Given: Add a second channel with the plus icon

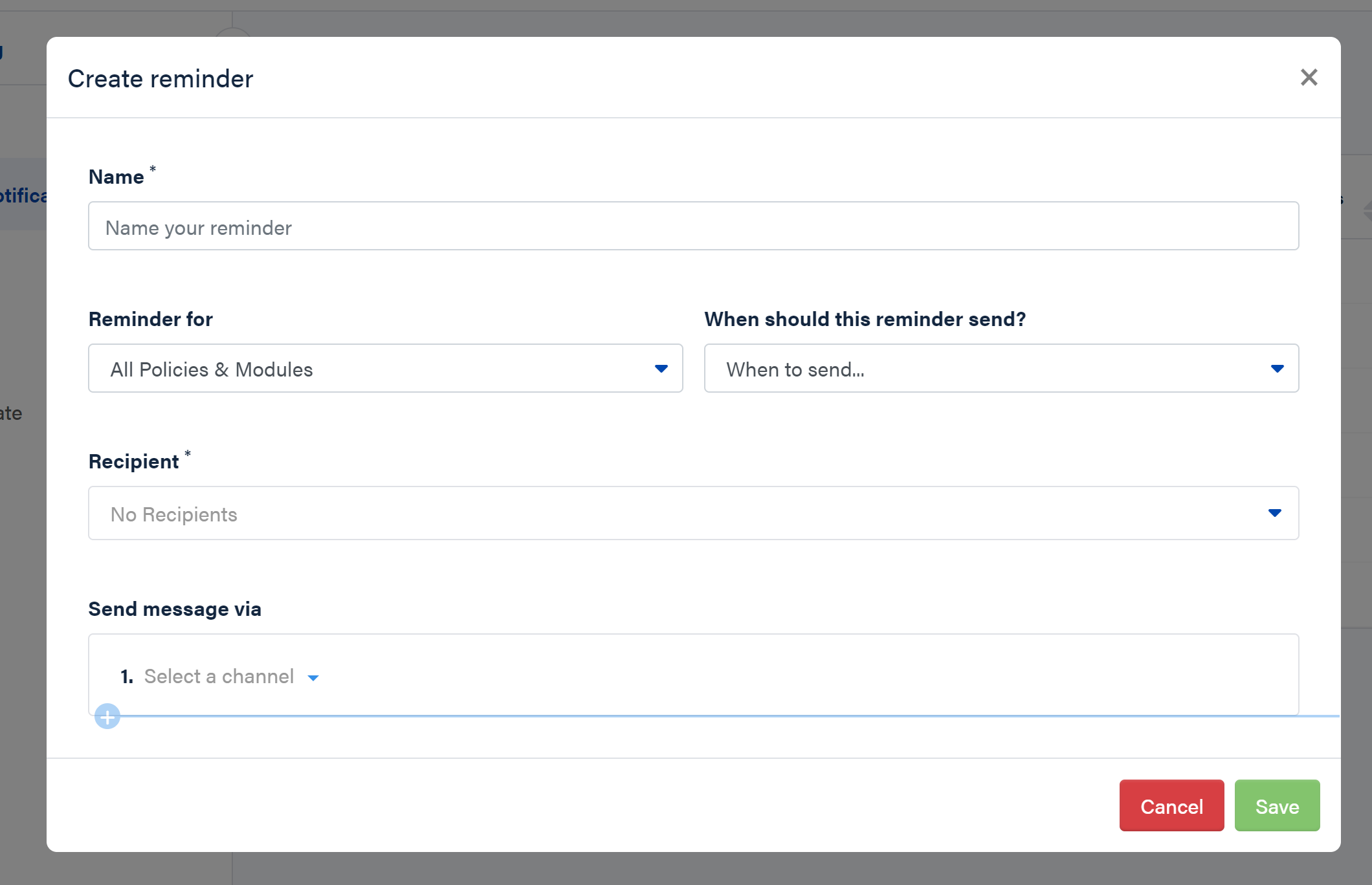Looking at the screenshot, I should (107, 716).
